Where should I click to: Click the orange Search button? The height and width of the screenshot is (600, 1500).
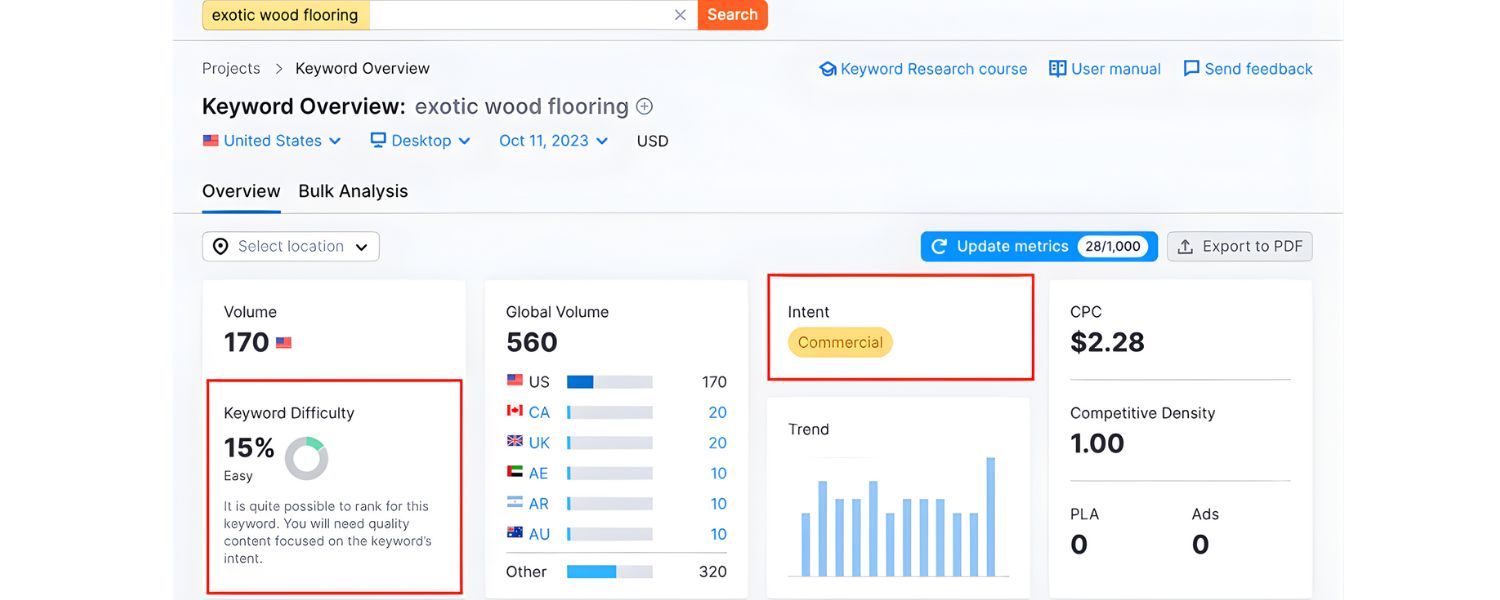pos(732,15)
